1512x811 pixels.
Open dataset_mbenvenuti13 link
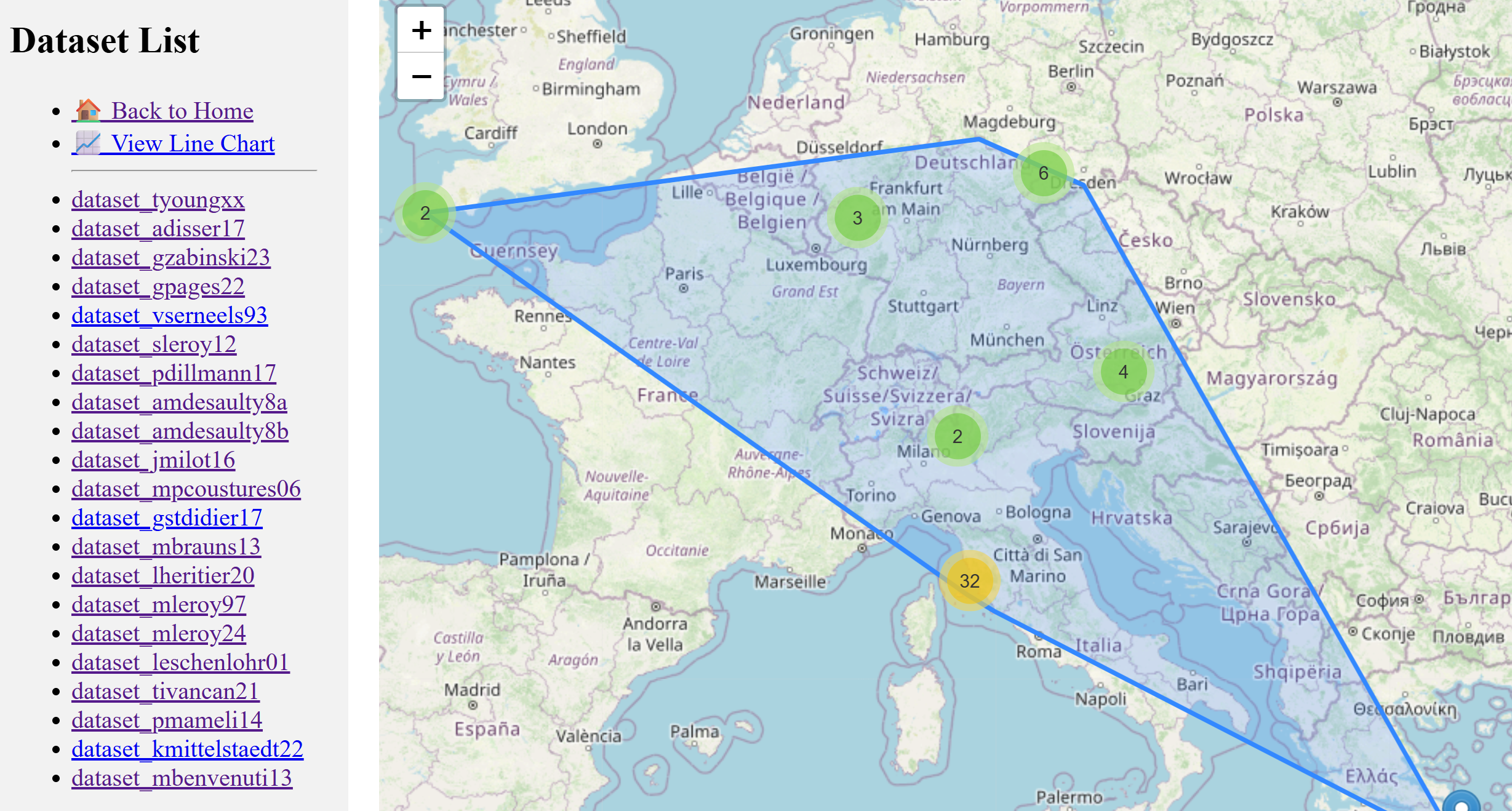point(182,778)
